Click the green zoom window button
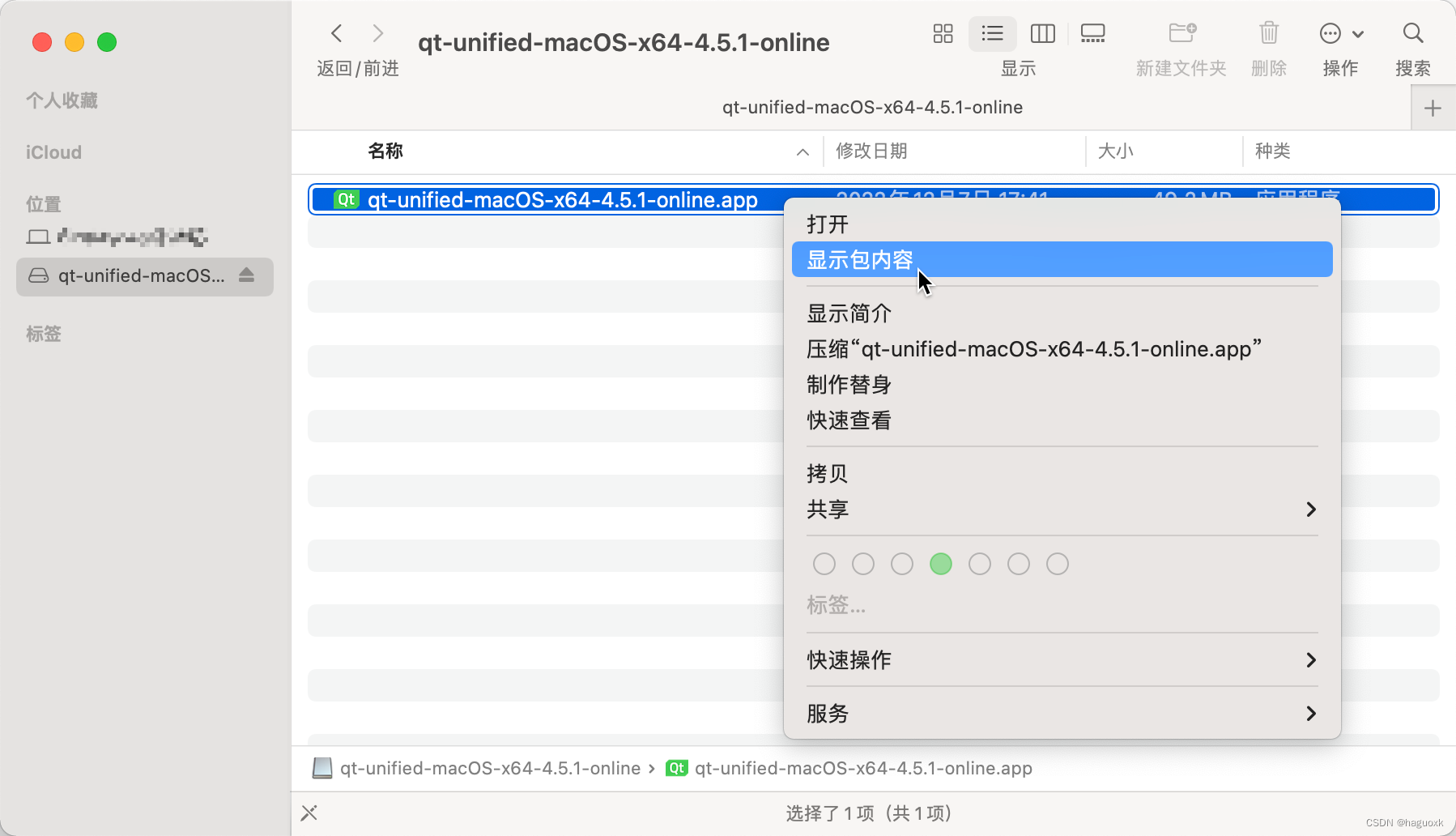Viewport: 1456px width, 836px height. coord(107,42)
